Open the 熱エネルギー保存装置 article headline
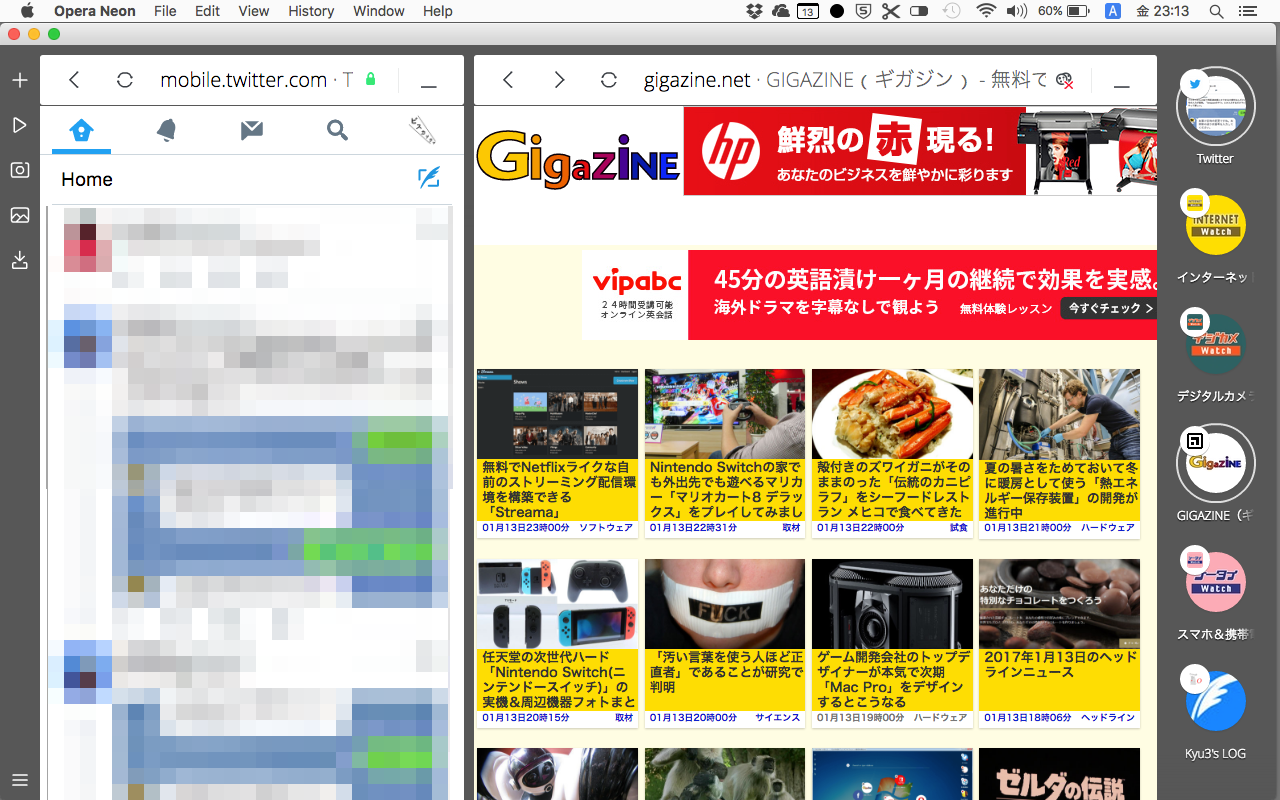Image resolution: width=1280 pixels, height=800 pixels. pyautogui.click(x=1060, y=490)
